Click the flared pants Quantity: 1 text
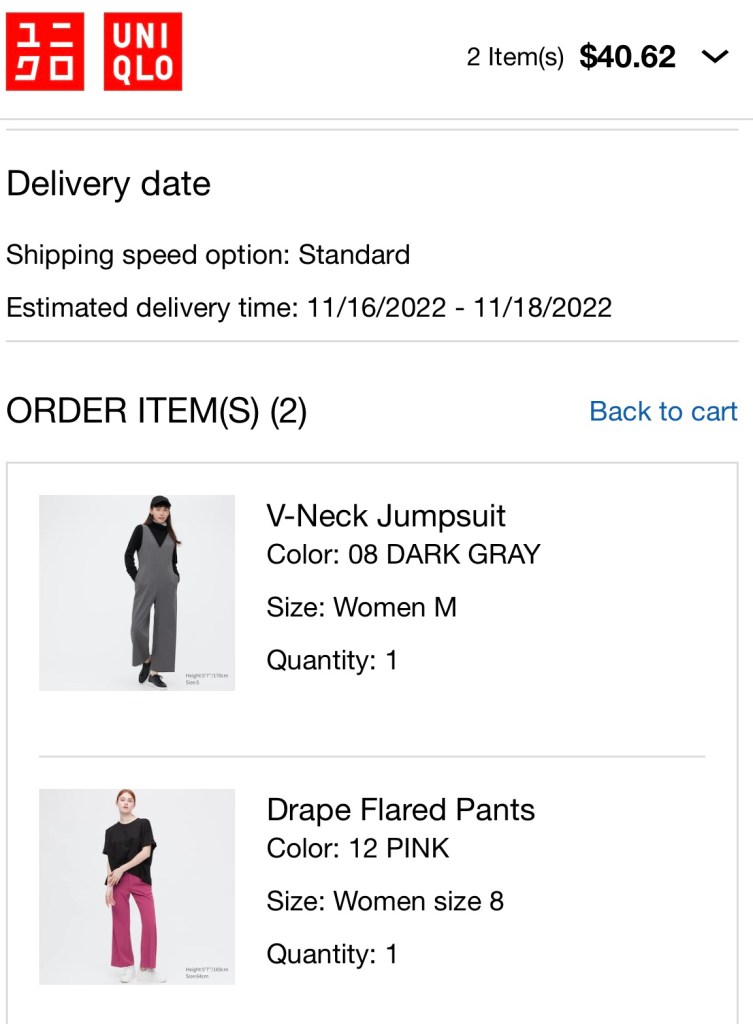Screen dimensions: 753x1024 (x=332, y=954)
